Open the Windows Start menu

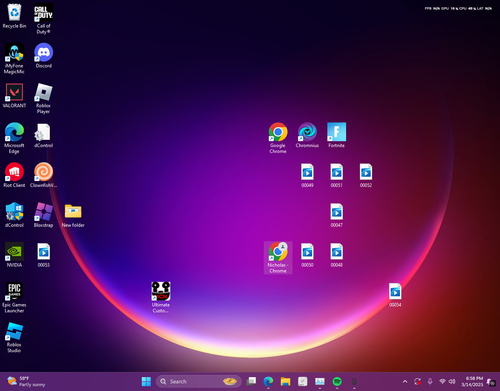tap(146, 381)
